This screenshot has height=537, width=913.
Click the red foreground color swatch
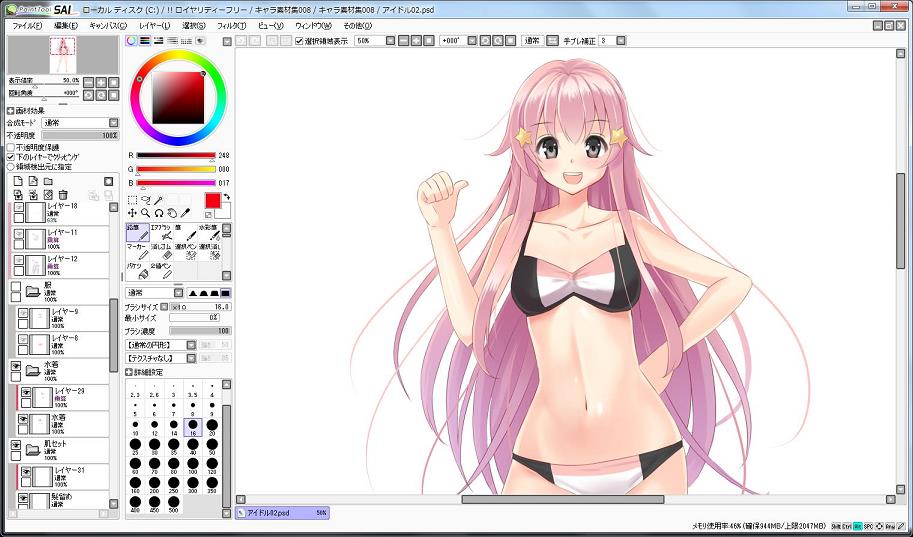click(x=211, y=201)
